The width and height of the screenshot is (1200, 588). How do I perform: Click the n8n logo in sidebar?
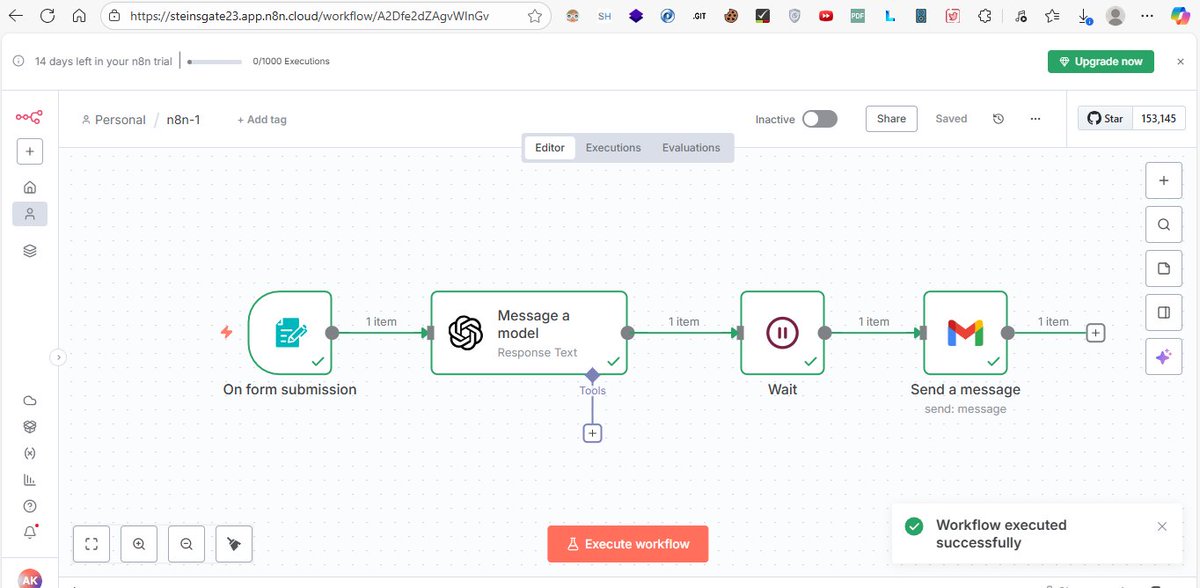pos(29,117)
